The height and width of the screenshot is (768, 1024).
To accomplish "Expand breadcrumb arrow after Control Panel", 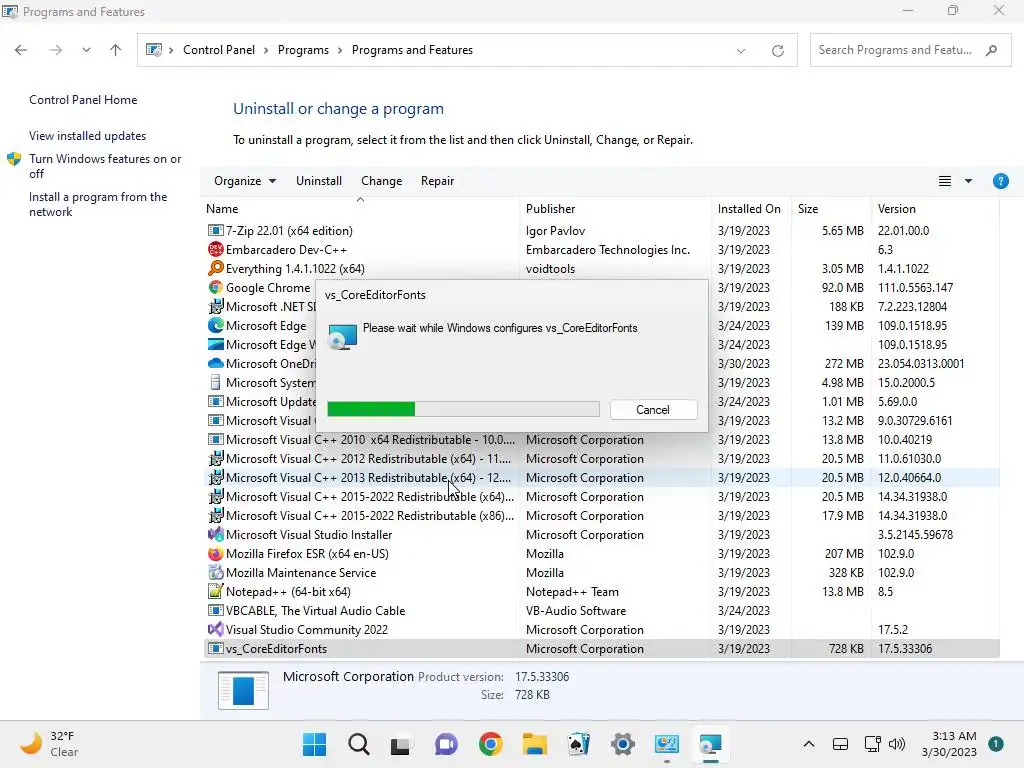I will 266,50.
